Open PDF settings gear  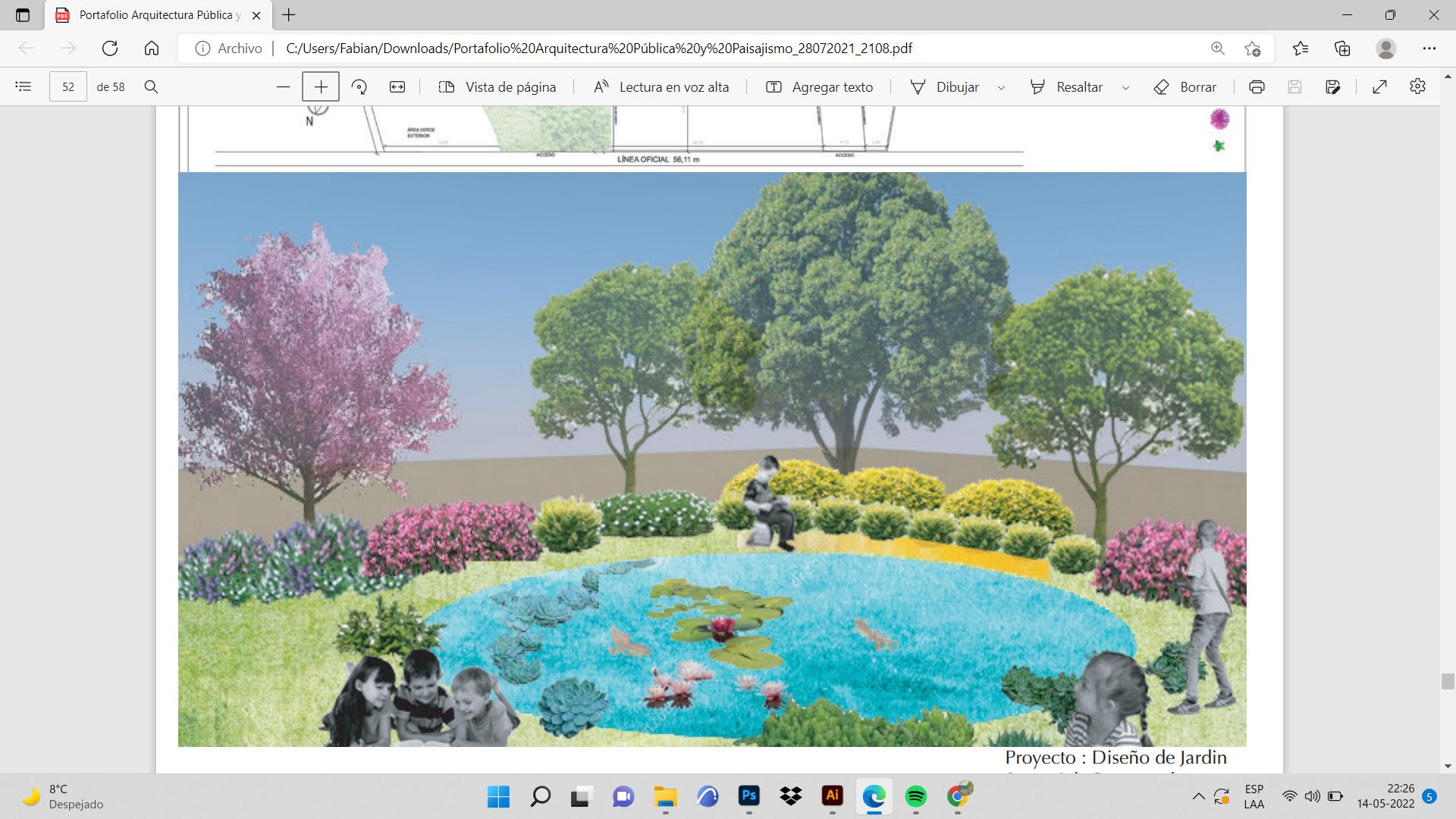(x=1417, y=86)
